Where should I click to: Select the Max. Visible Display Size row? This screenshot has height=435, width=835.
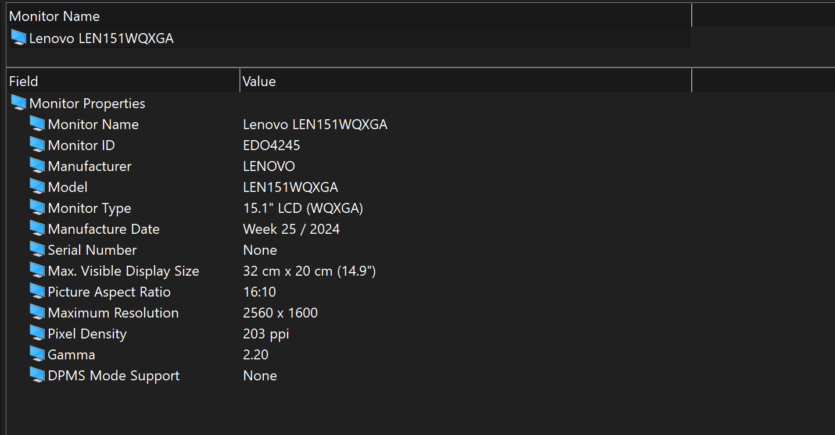point(349,270)
